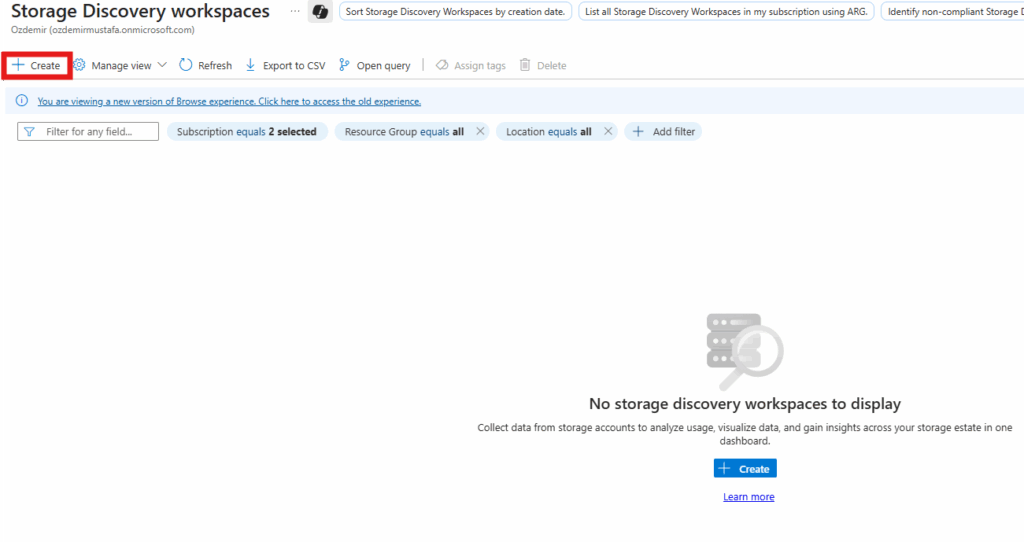Open the Copilot icon beside the title
This screenshot has height=542, width=1024.
(x=320, y=12)
